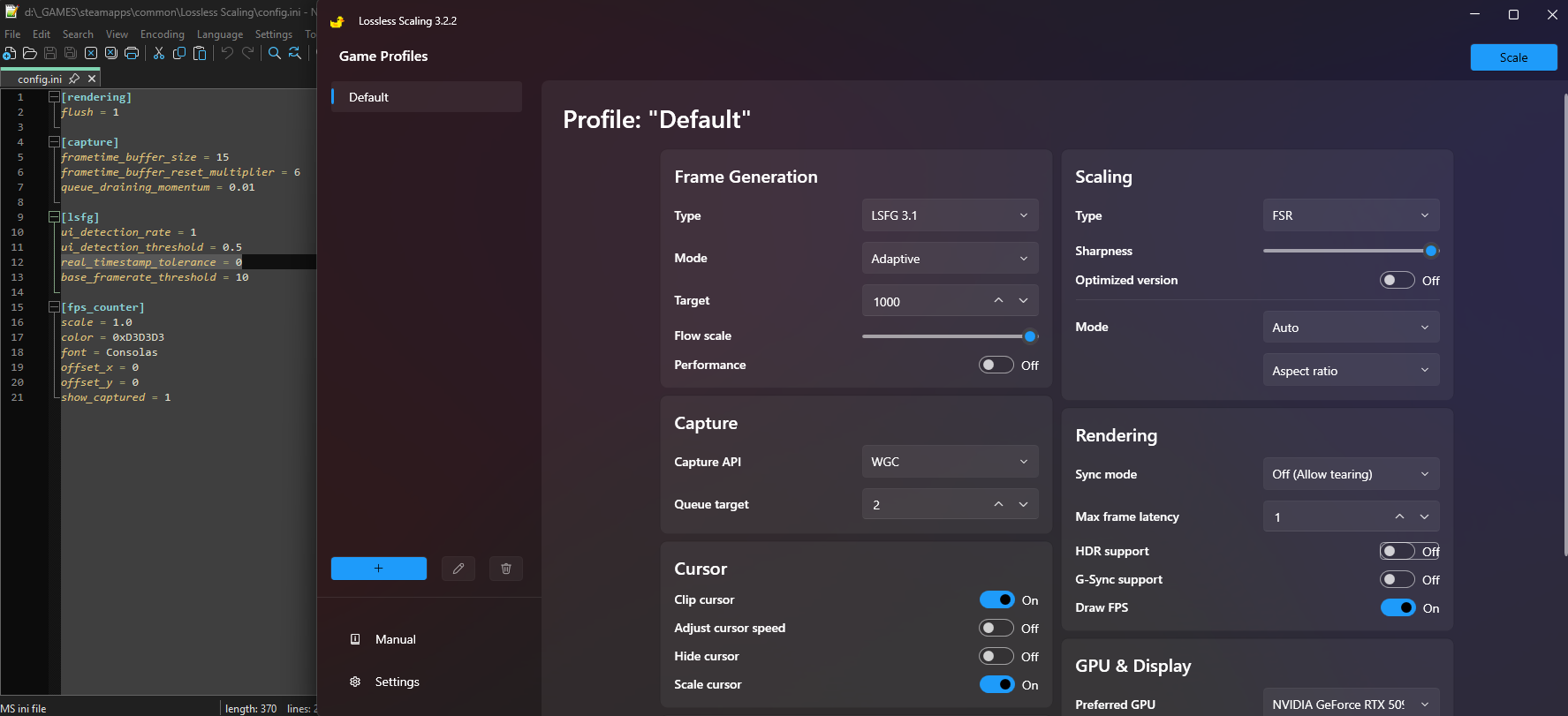Screen dimensions: 1568x716
Task: Increase Max frame latency
Action: click(x=1399, y=516)
